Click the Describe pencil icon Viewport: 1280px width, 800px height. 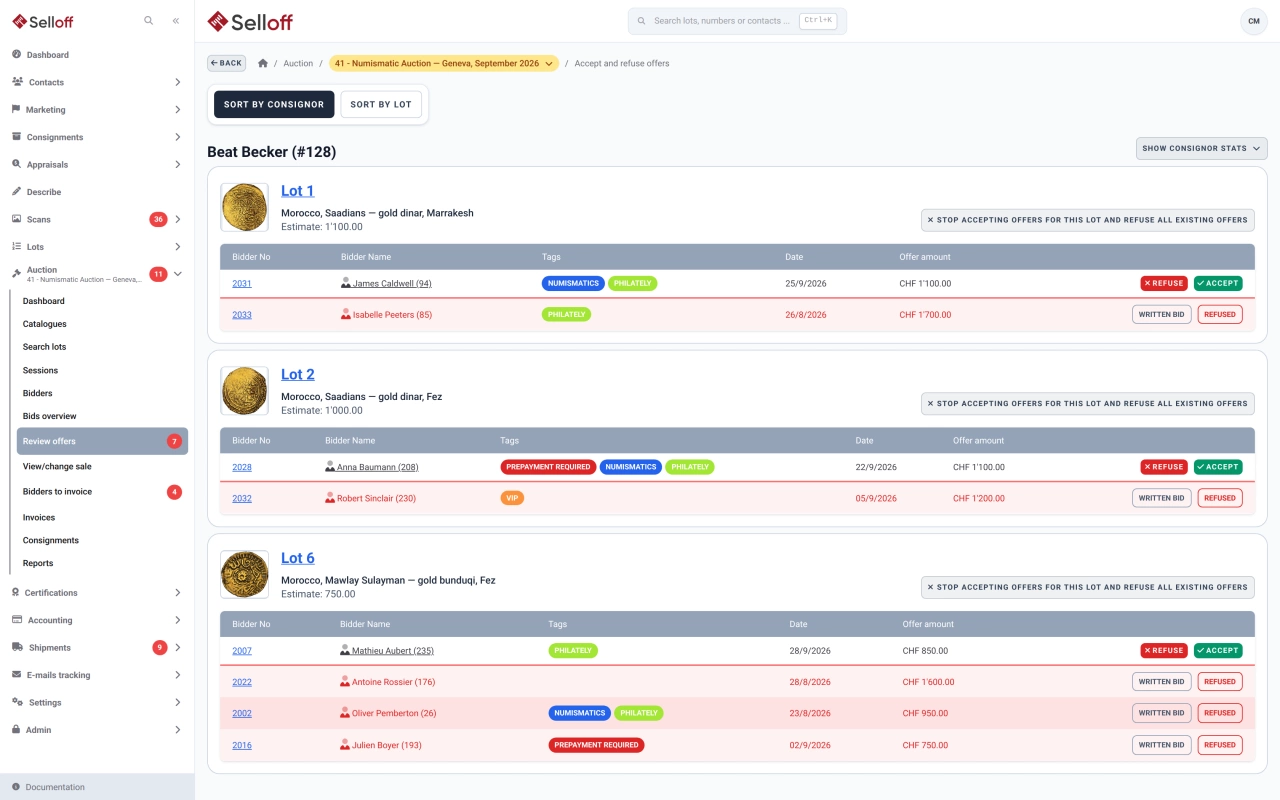[x=17, y=192]
